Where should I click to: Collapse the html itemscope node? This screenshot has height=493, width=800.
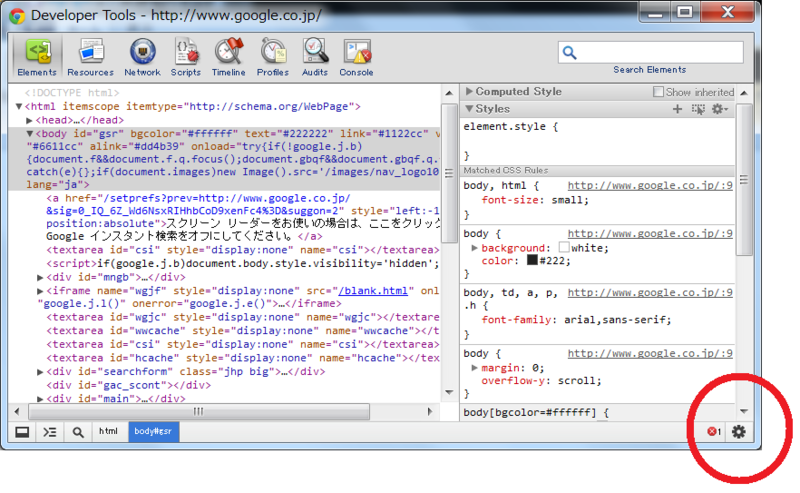[x=19, y=107]
